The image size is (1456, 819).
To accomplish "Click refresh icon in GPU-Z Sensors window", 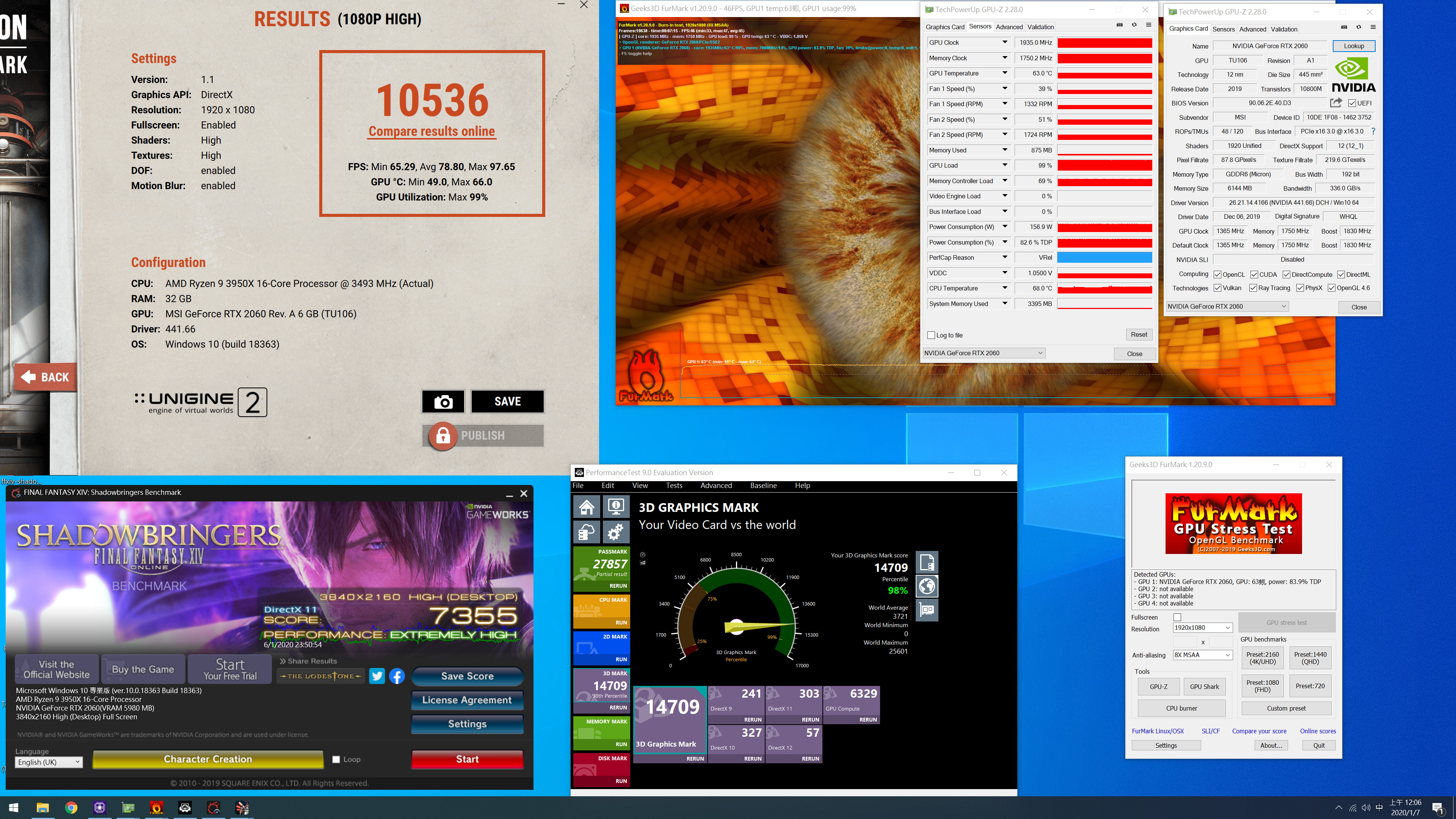I will (x=1134, y=25).
